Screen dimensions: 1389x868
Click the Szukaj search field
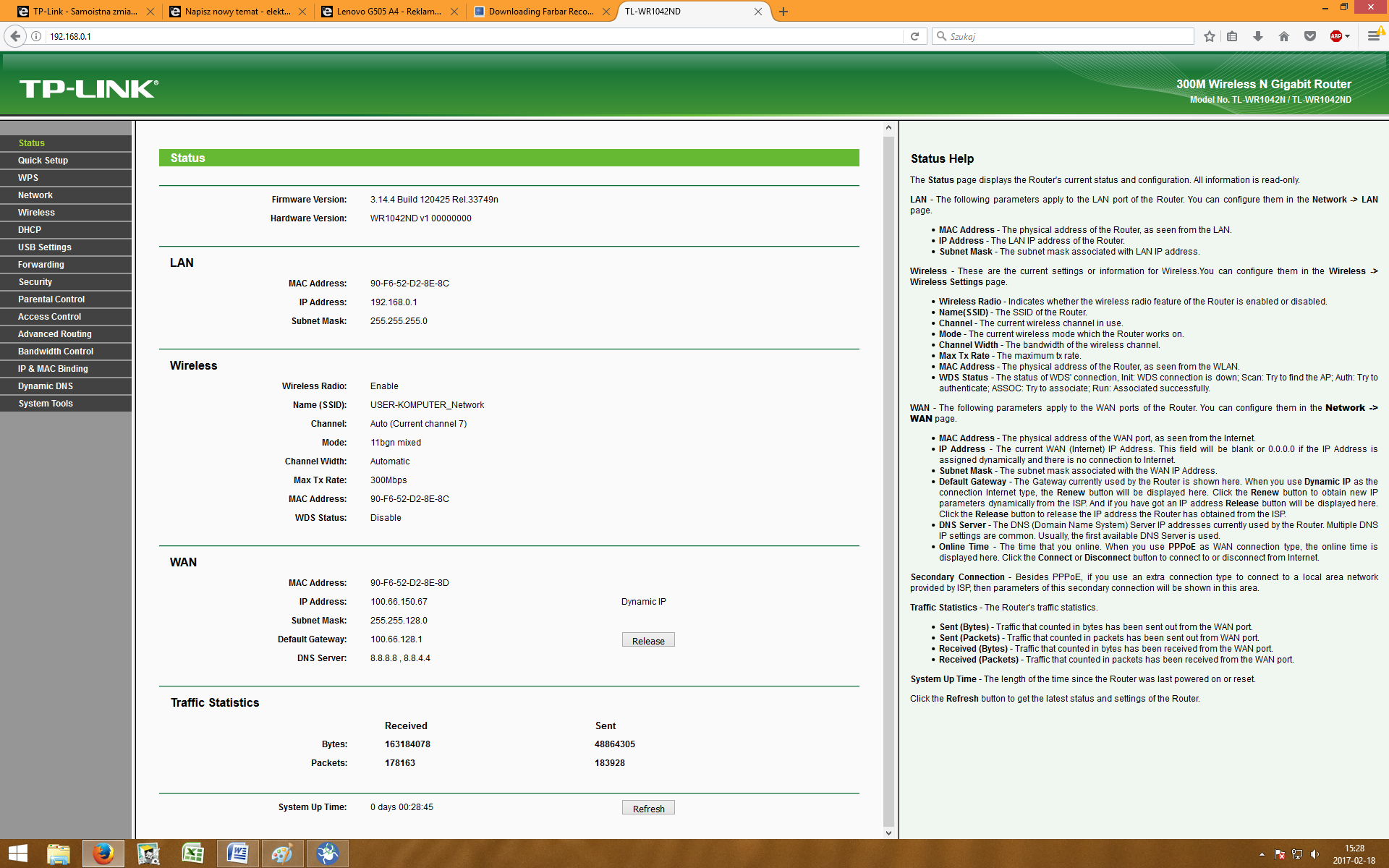(1063, 36)
